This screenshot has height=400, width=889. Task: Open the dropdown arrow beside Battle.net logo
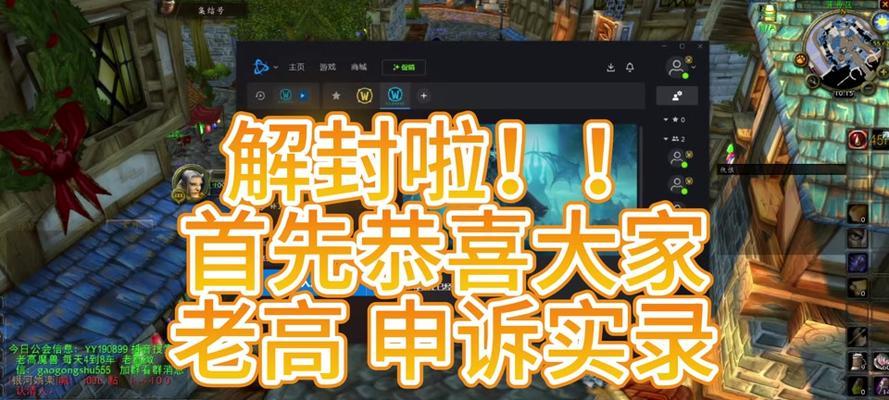coord(276,67)
